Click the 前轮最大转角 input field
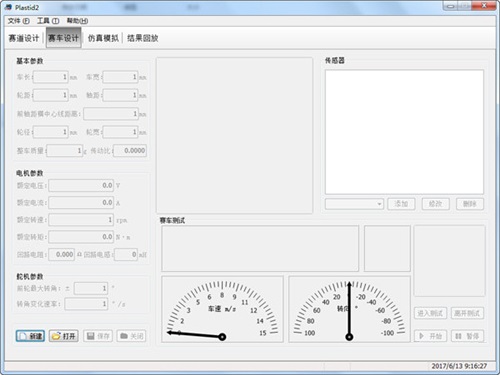This screenshot has height=375, width=500. coord(91,288)
